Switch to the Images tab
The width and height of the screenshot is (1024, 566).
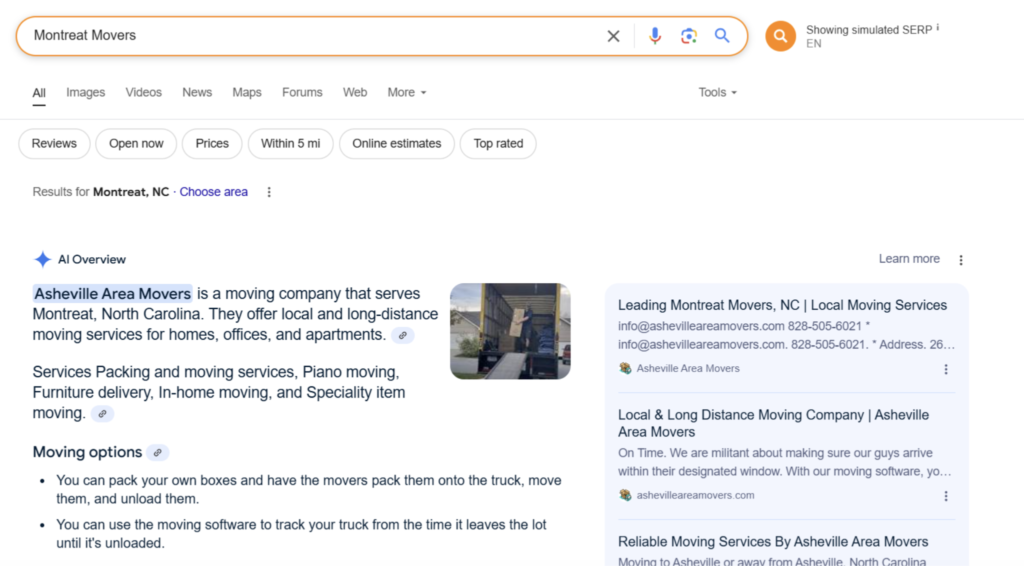click(85, 92)
